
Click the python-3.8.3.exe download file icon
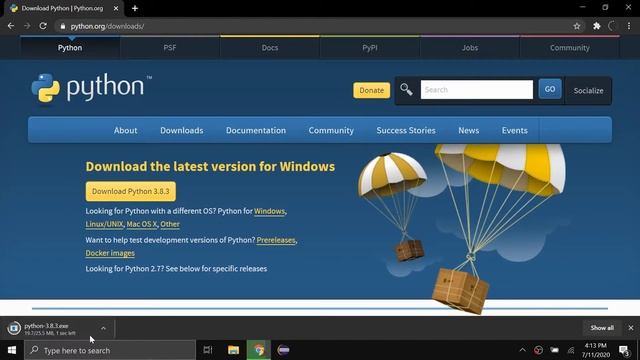coord(14,328)
